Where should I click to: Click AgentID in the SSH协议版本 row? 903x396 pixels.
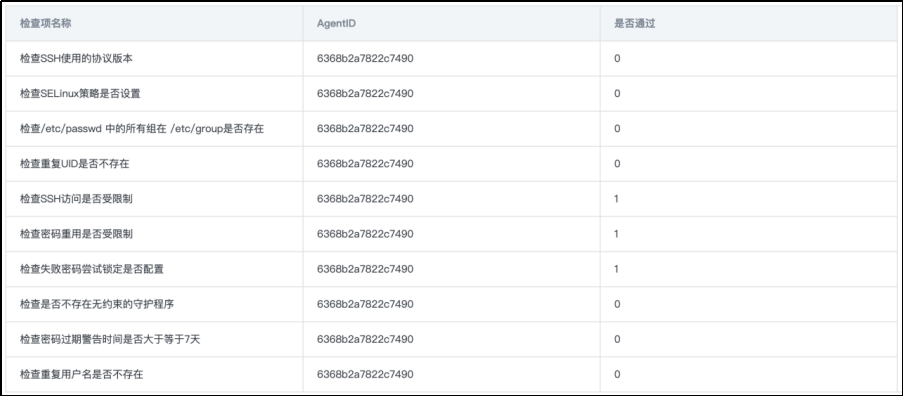tap(365, 59)
